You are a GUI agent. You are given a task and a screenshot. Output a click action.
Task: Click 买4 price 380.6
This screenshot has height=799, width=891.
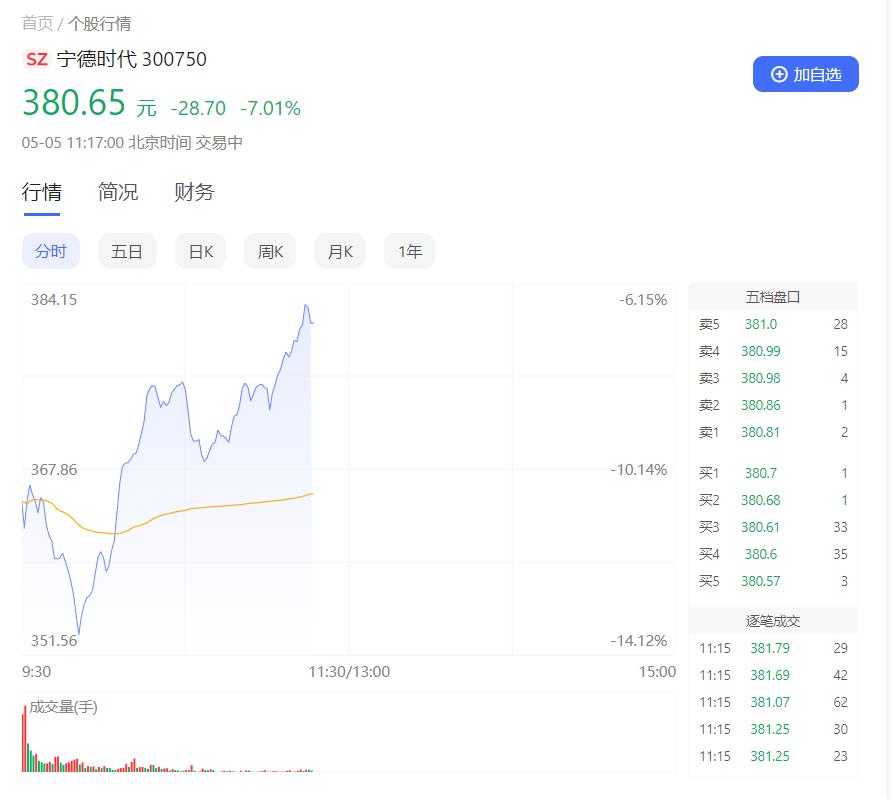pyautogui.click(x=761, y=554)
